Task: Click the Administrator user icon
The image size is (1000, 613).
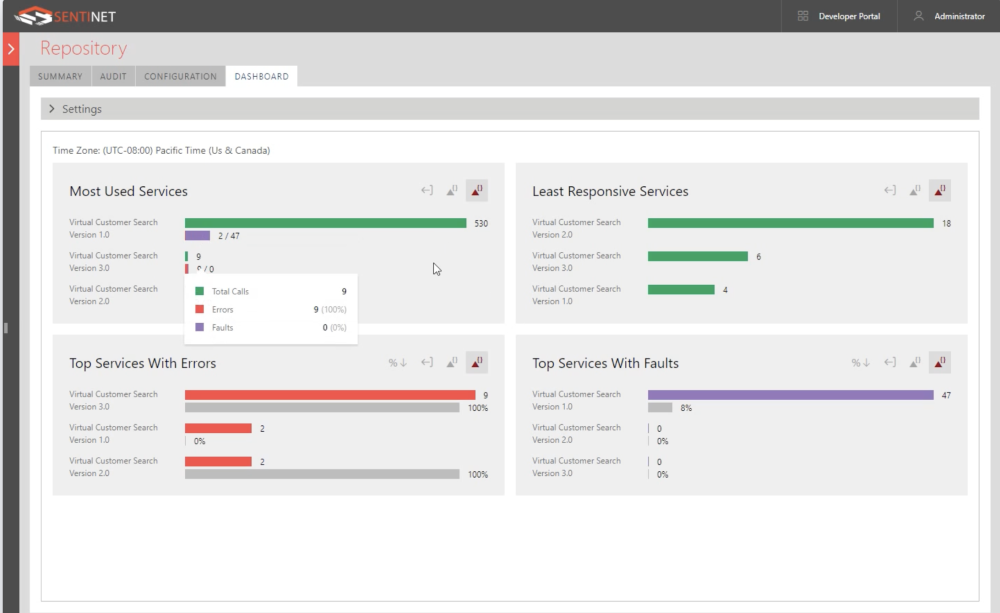Action: click(x=918, y=16)
